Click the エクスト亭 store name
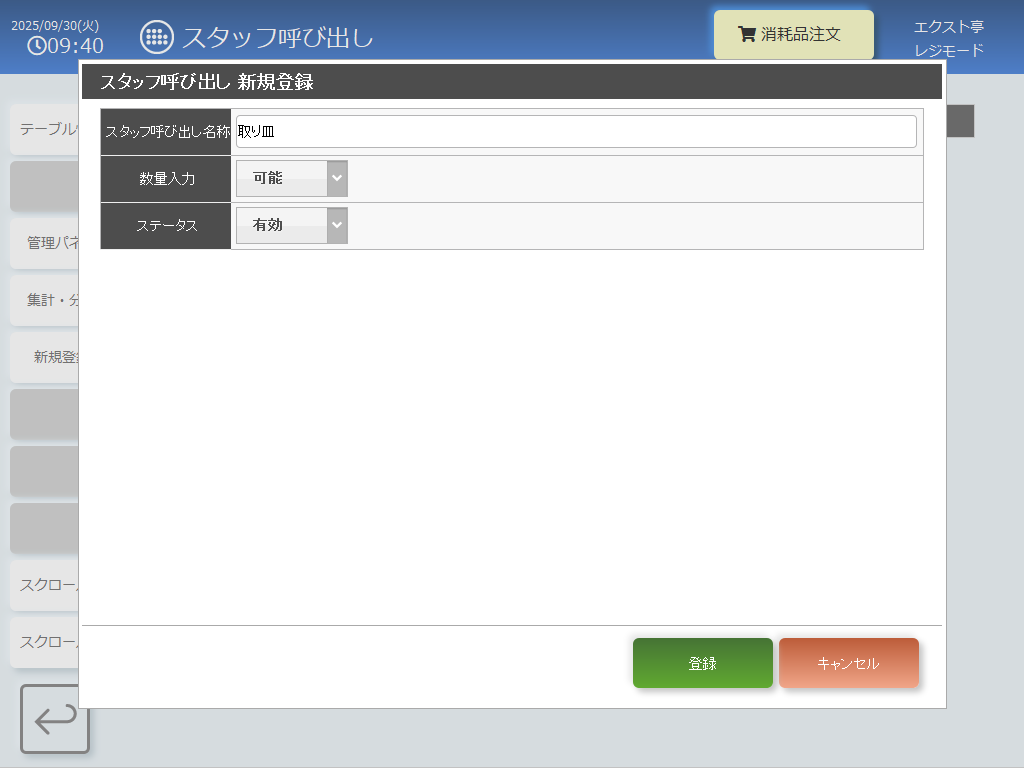Viewport: 1024px width, 768px height. coord(948,27)
